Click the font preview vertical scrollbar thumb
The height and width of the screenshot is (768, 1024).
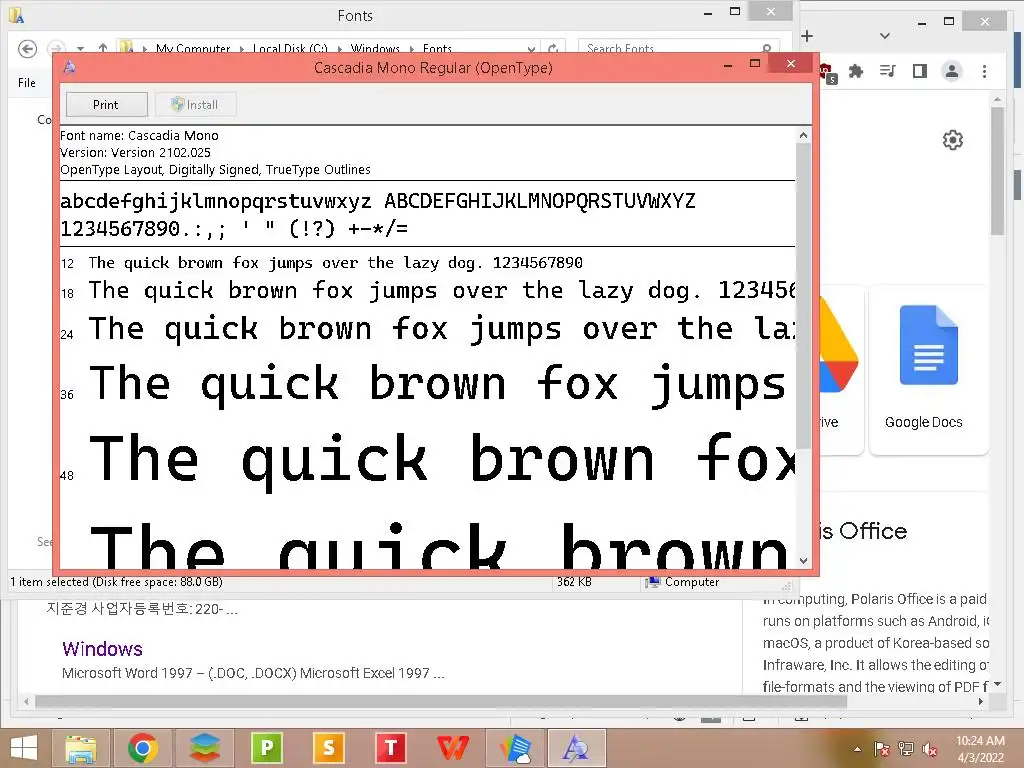point(803,295)
